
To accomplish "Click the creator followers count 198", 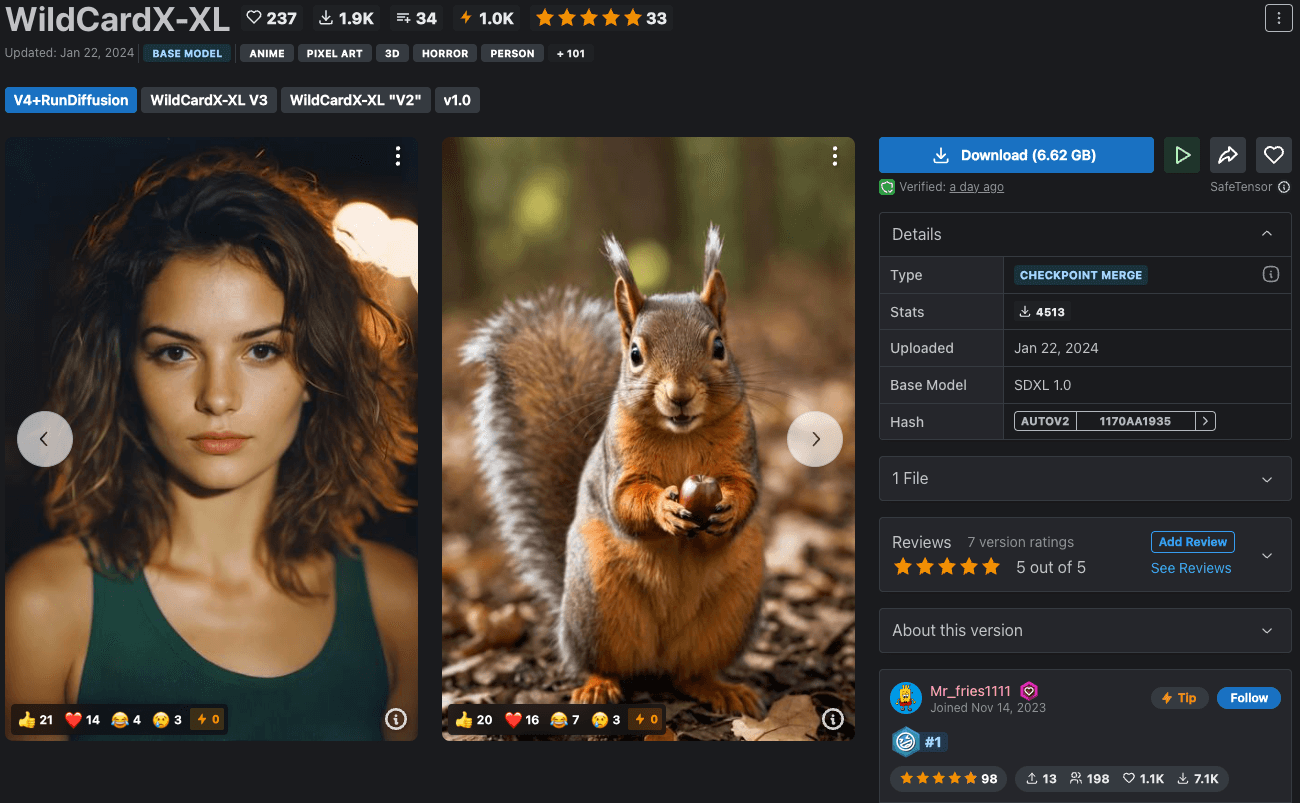I will pos(1089,779).
